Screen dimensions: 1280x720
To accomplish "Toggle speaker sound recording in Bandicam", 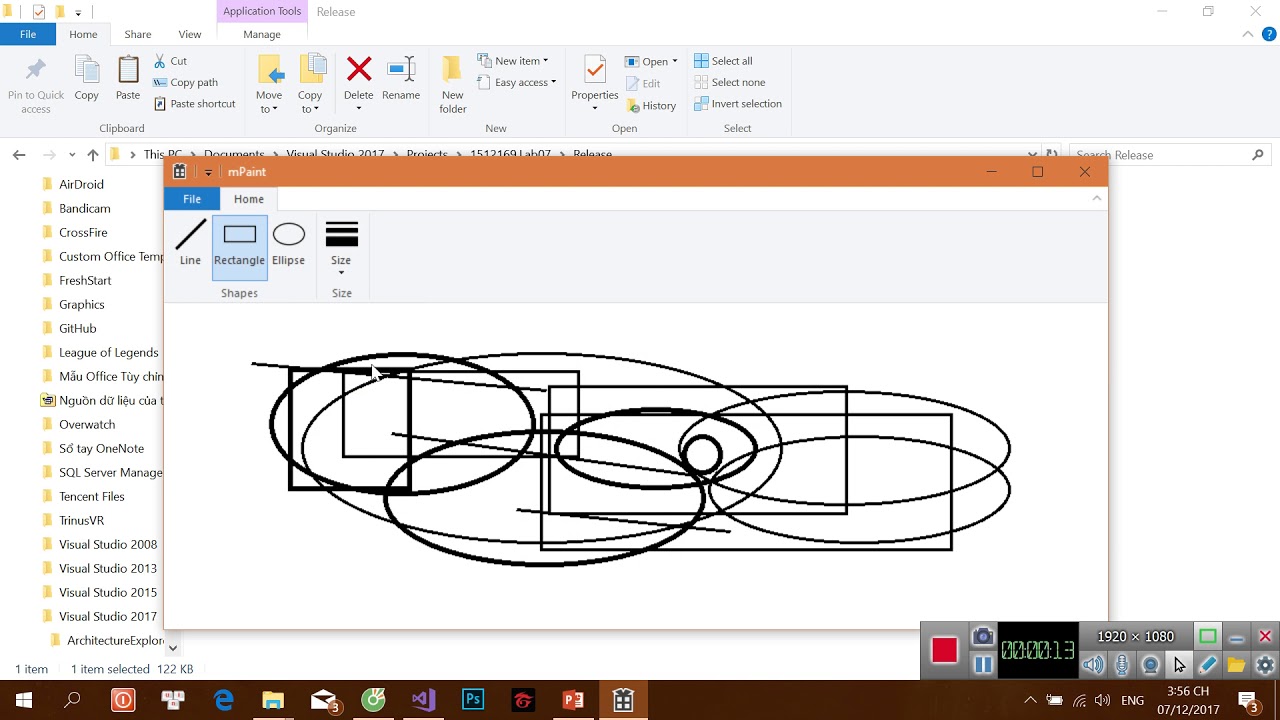I will (1093, 664).
